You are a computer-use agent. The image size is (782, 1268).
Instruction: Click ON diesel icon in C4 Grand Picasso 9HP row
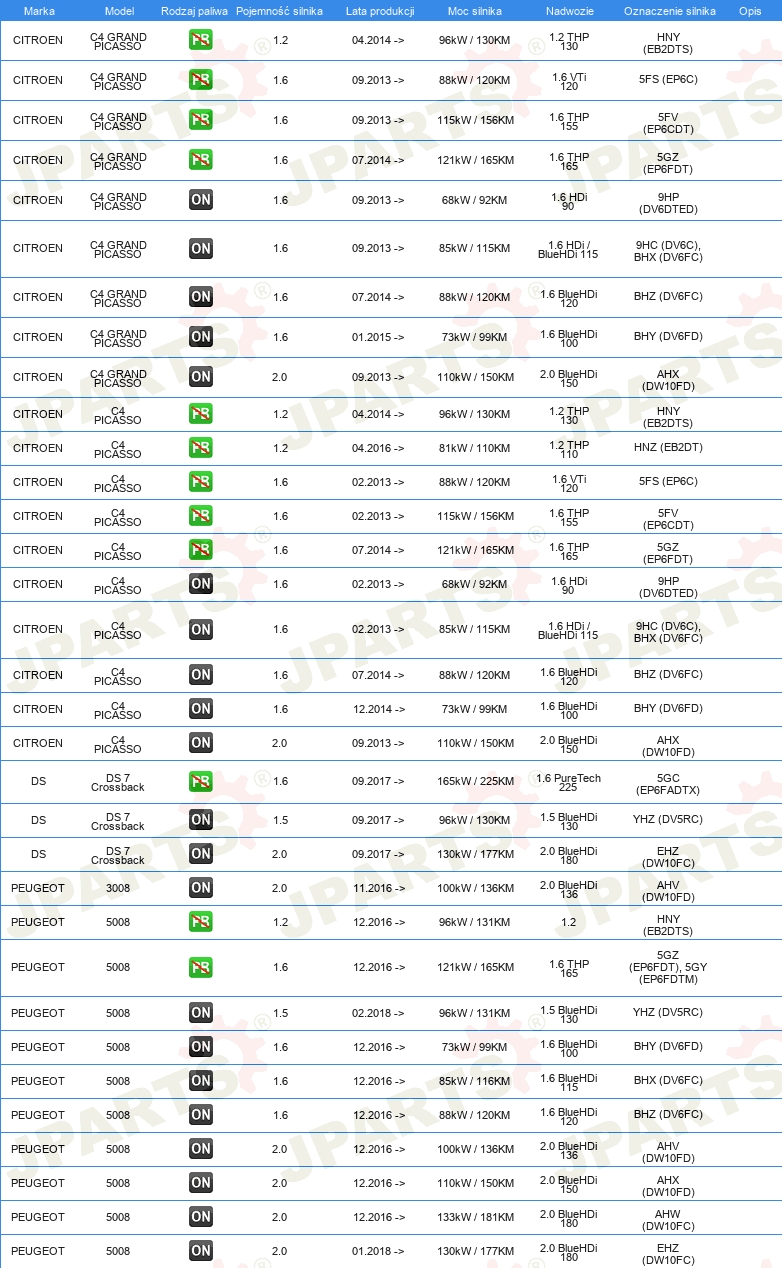[x=201, y=200]
